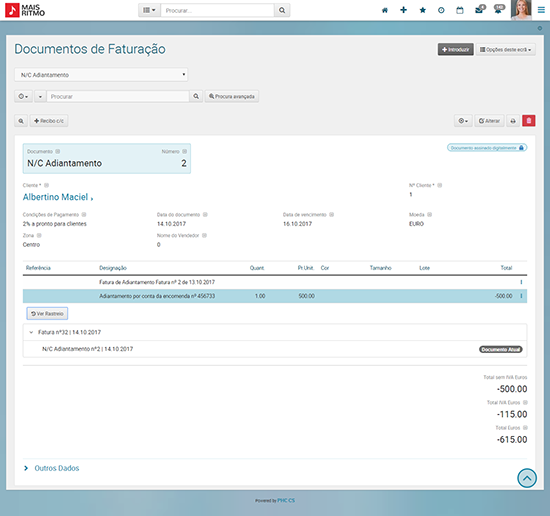
Task: Go to the home page icon
Action: [385, 11]
